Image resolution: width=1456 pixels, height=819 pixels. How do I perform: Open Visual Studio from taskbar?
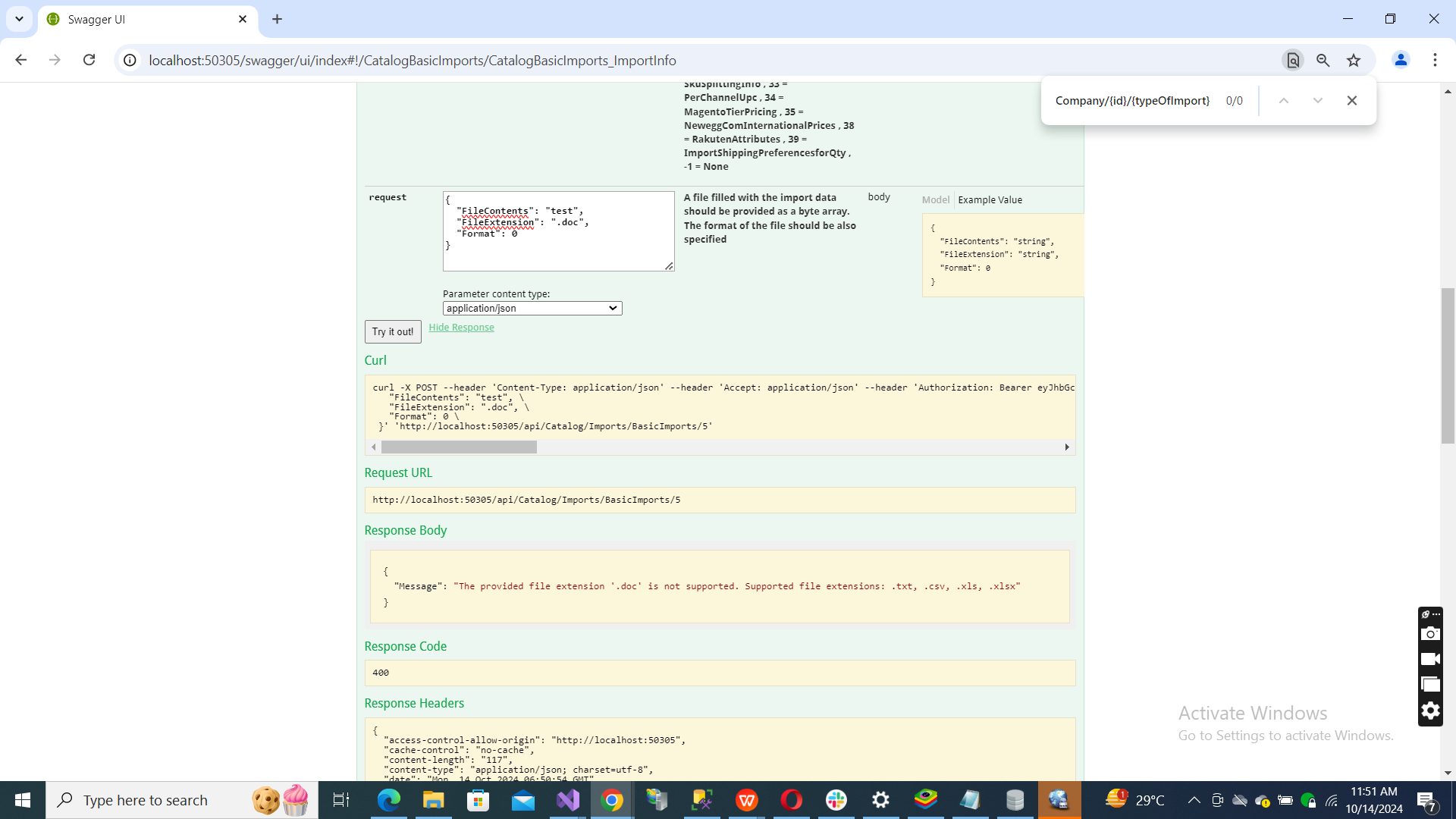tap(567, 800)
